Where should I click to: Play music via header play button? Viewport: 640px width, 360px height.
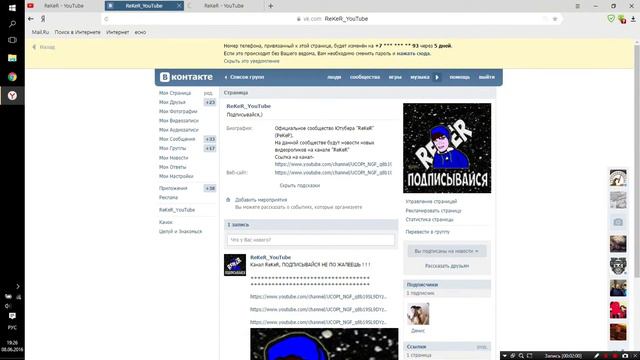coord(437,77)
